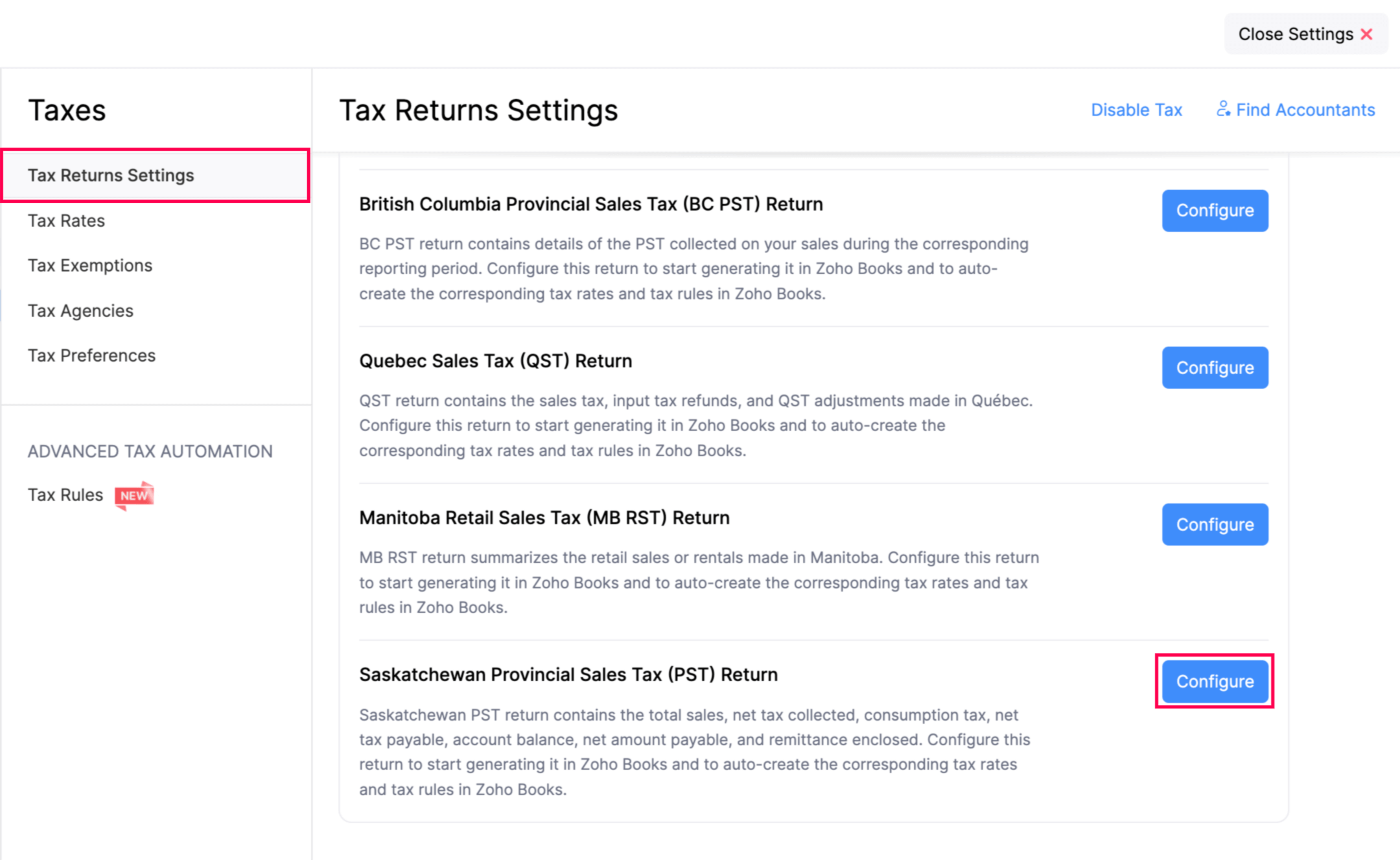Viewport: 1400px width, 860px height.
Task: Configure Saskatchewan Provincial Sales Tax return
Action: [1214, 681]
